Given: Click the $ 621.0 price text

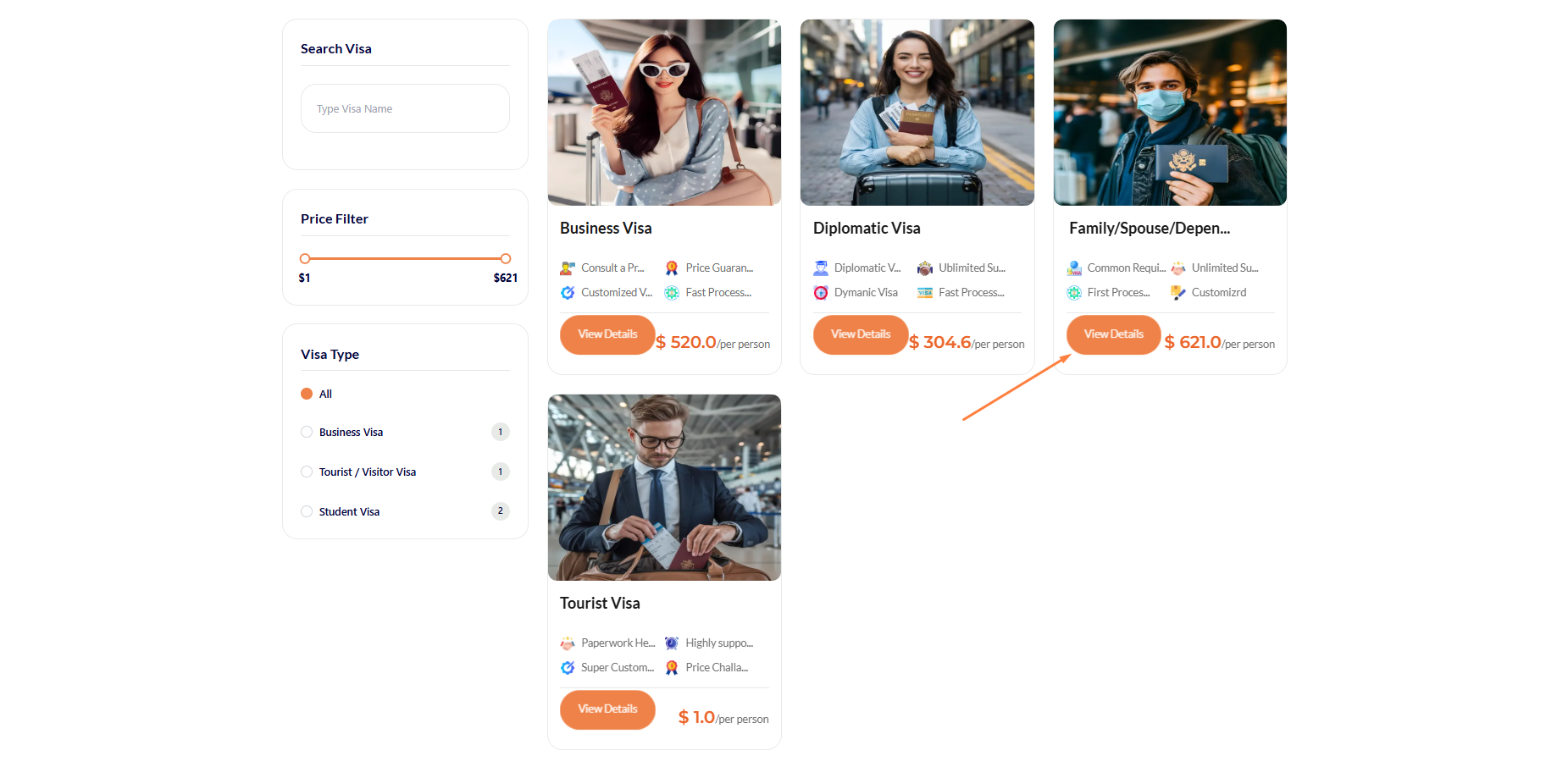Looking at the screenshot, I should pos(1193,342).
